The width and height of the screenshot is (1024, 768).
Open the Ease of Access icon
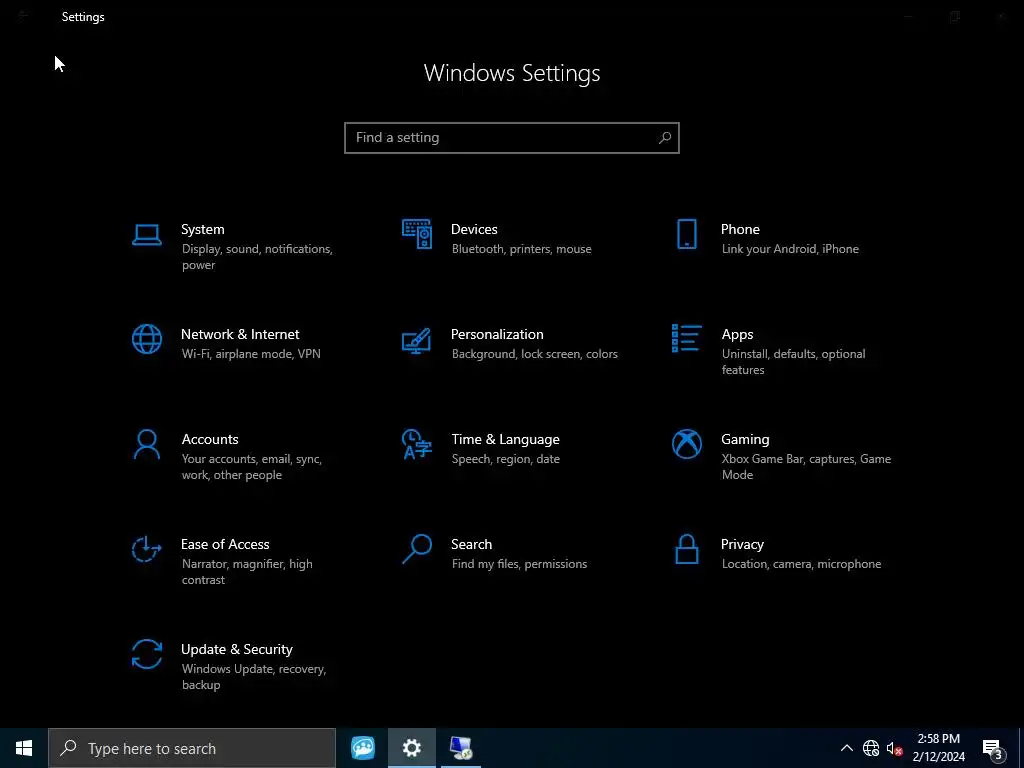pos(146,549)
